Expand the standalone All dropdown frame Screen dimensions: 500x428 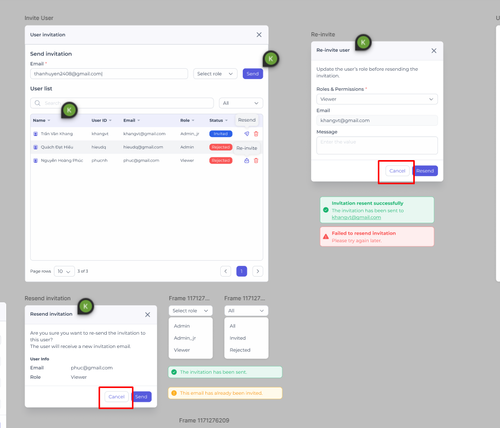coord(246,311)
